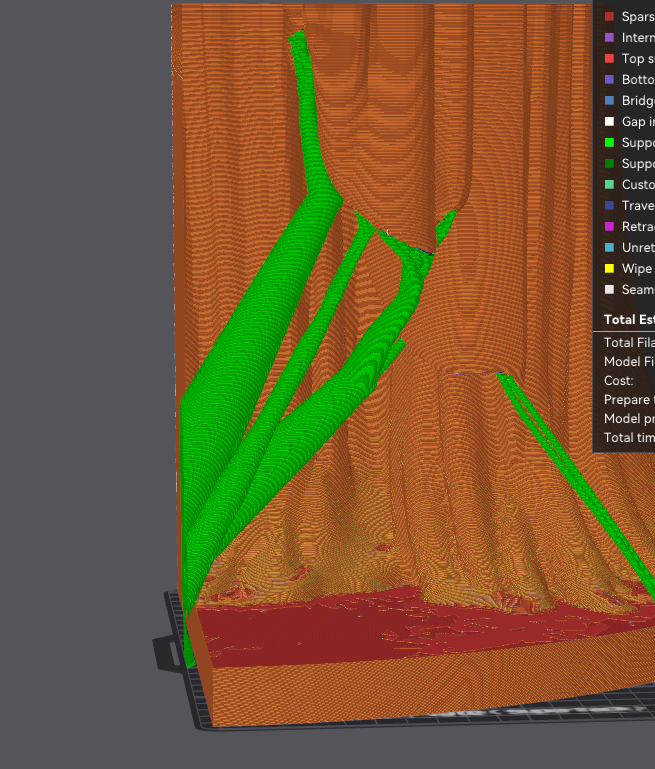The height and width of the screenshot is (769, 655).
Task: Toggle the 'Trave' legend label
Action: point(638,205)
